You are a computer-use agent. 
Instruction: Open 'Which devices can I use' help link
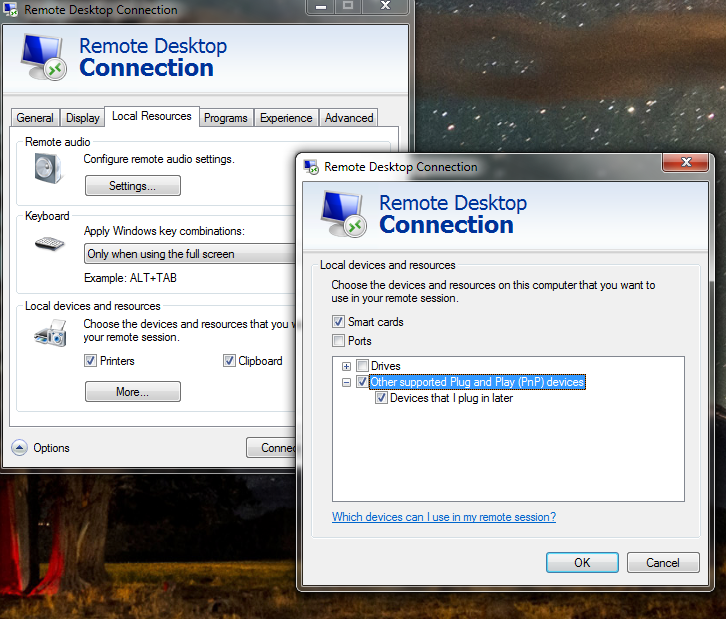(444, 517)
